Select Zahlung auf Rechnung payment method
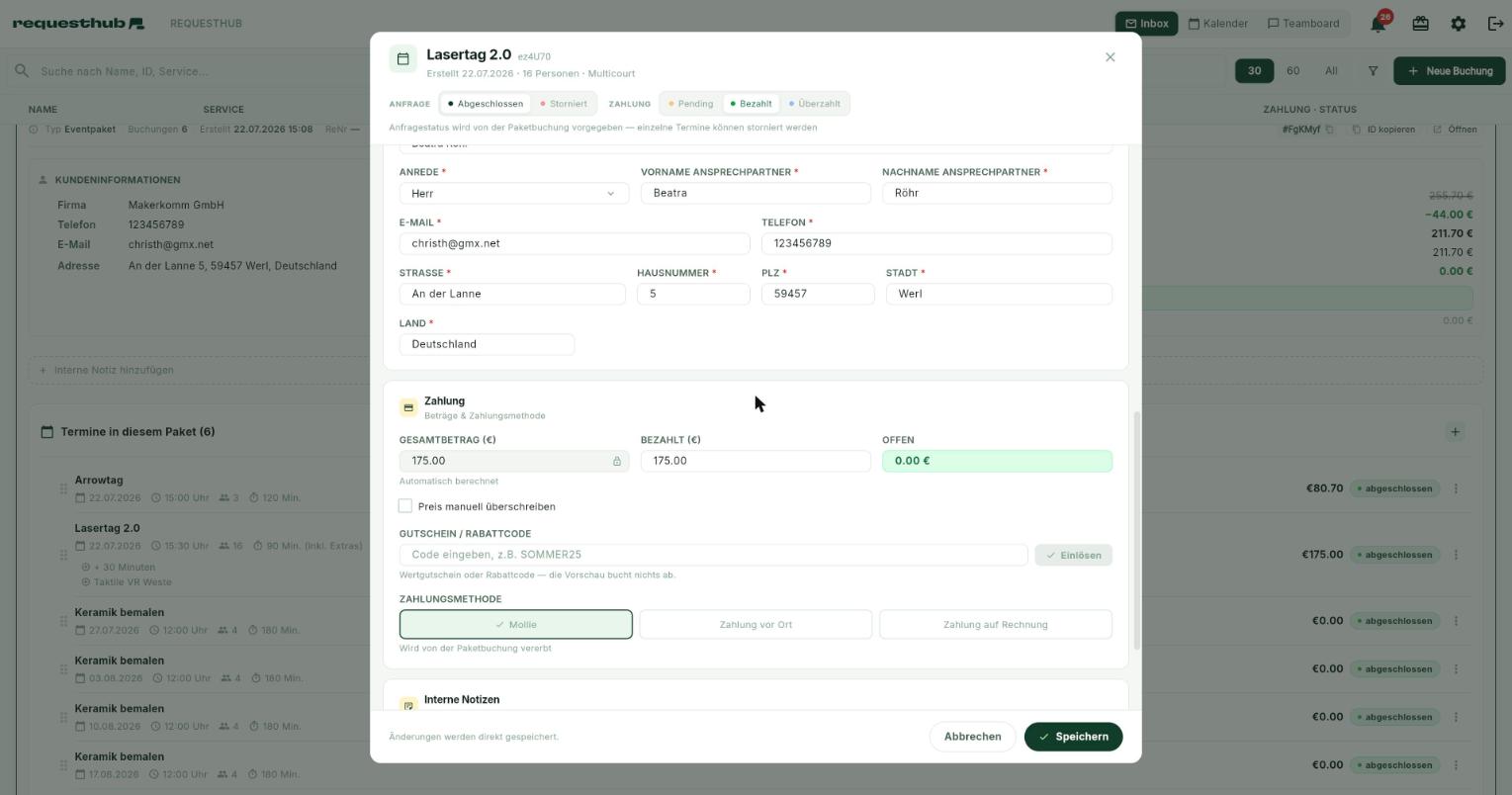Viewport: 1512px width, 795px height. point(996,625)
